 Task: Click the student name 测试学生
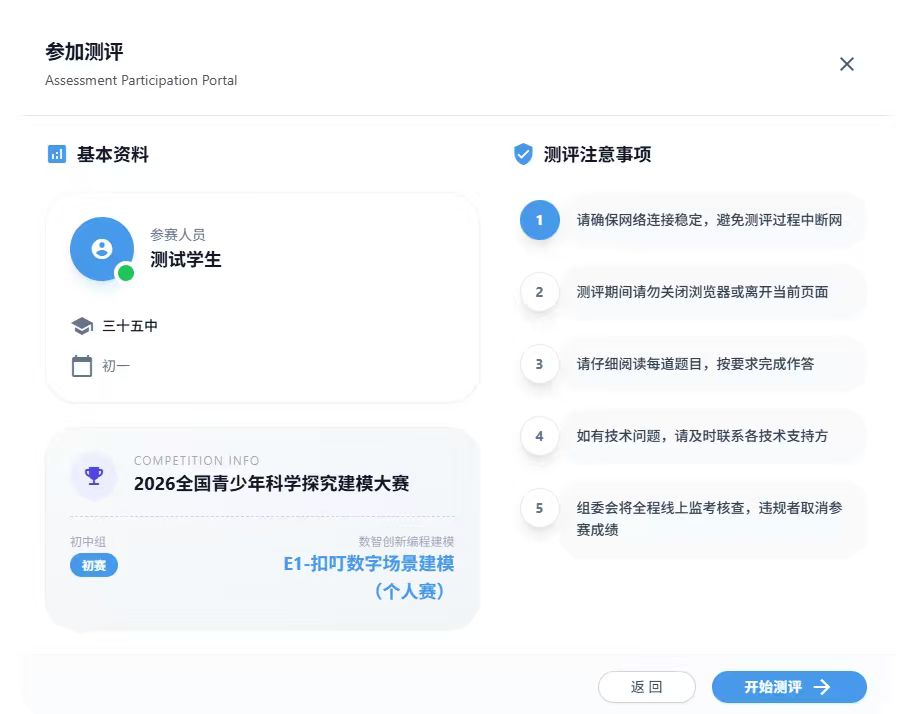click(185, 260)
